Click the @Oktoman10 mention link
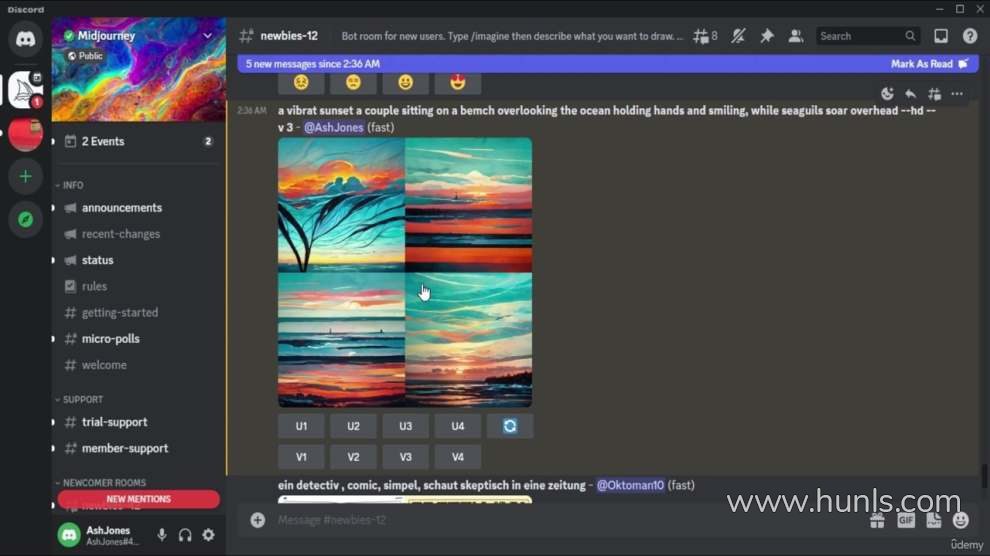Viewport: 990px width, 556px height. click(630, 485)
